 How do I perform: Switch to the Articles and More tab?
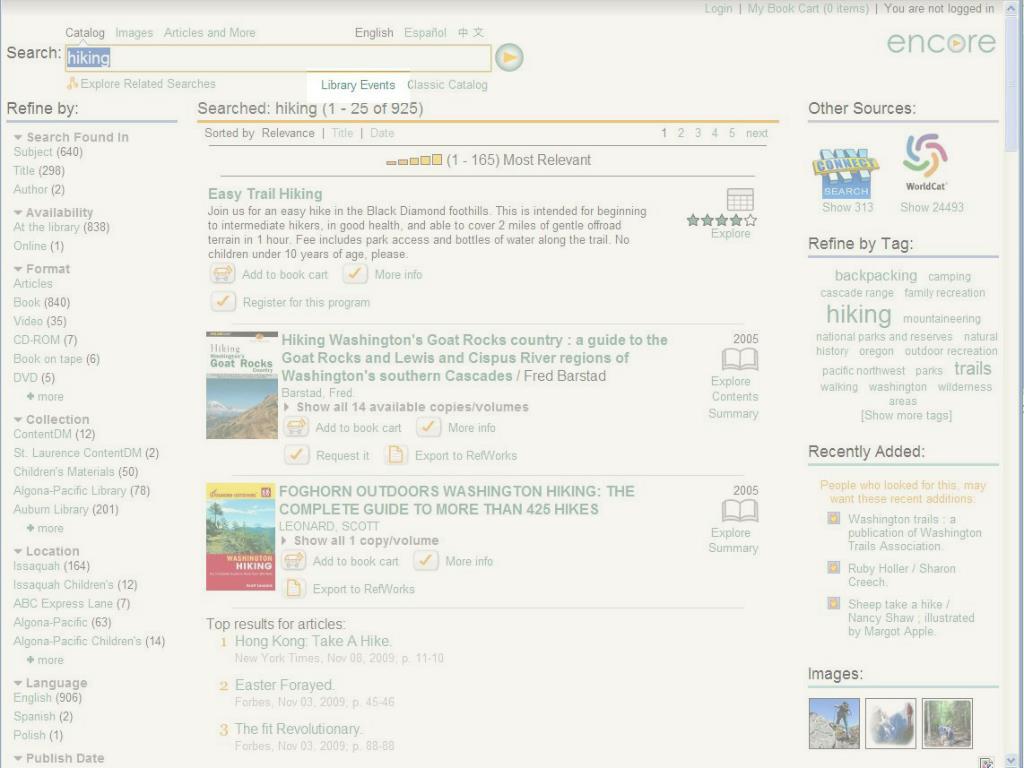[209, 33]
